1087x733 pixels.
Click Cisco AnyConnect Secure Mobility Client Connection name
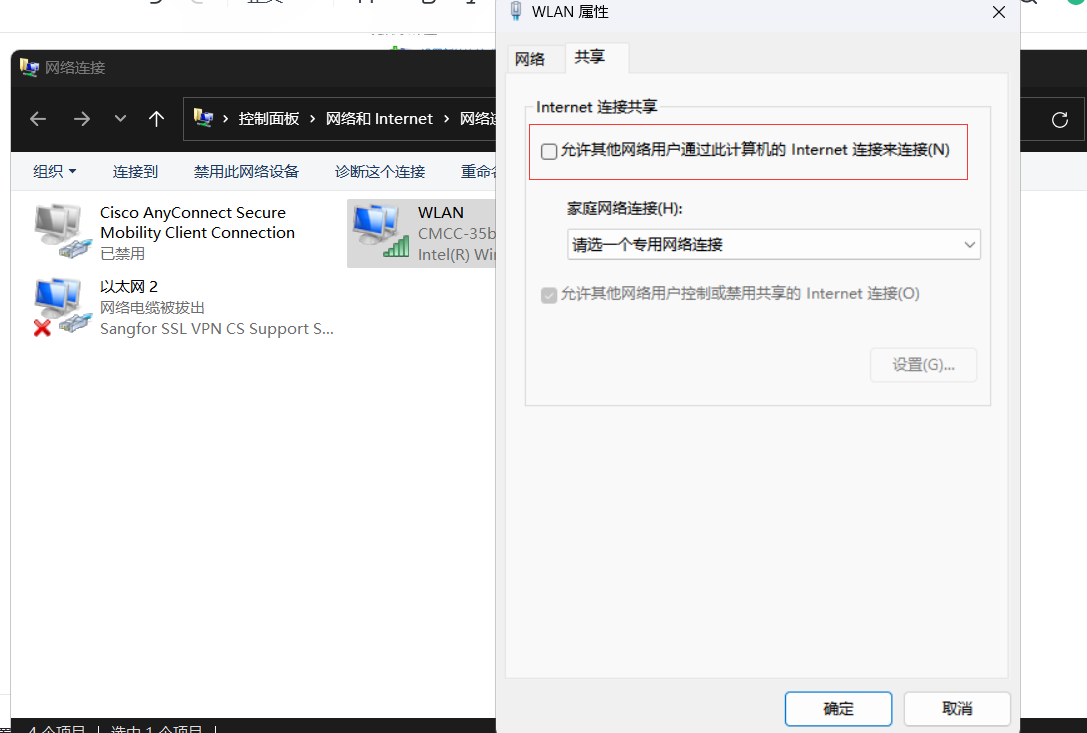coord(198,223)
